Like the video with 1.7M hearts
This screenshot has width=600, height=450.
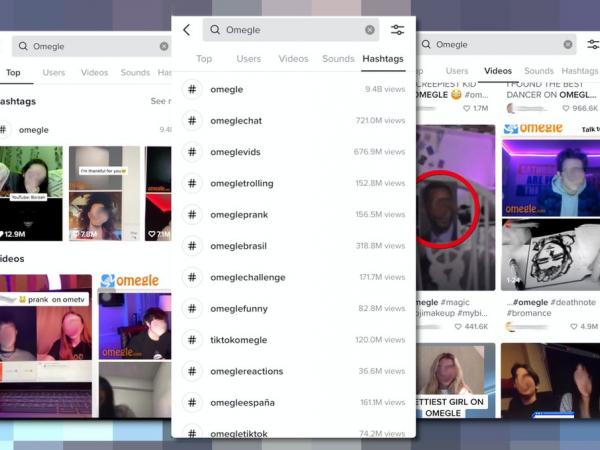[466, 108]
